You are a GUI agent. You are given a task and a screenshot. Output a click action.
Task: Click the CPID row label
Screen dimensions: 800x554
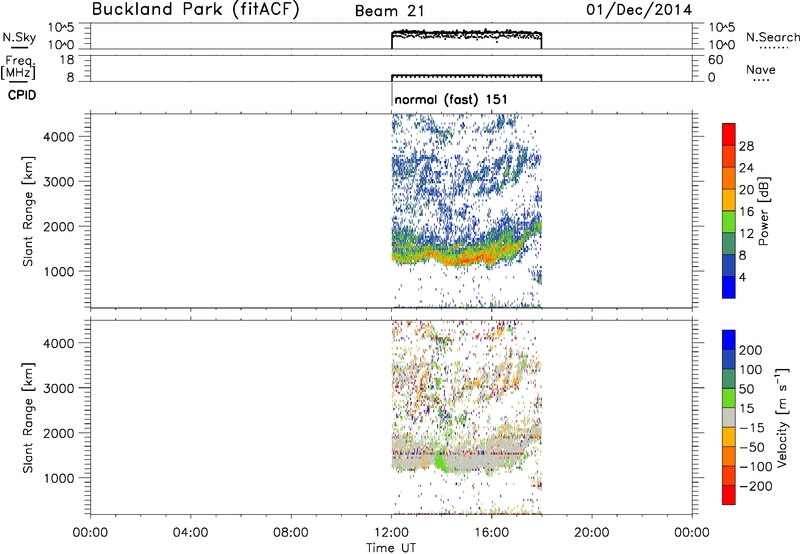point(22,95)
